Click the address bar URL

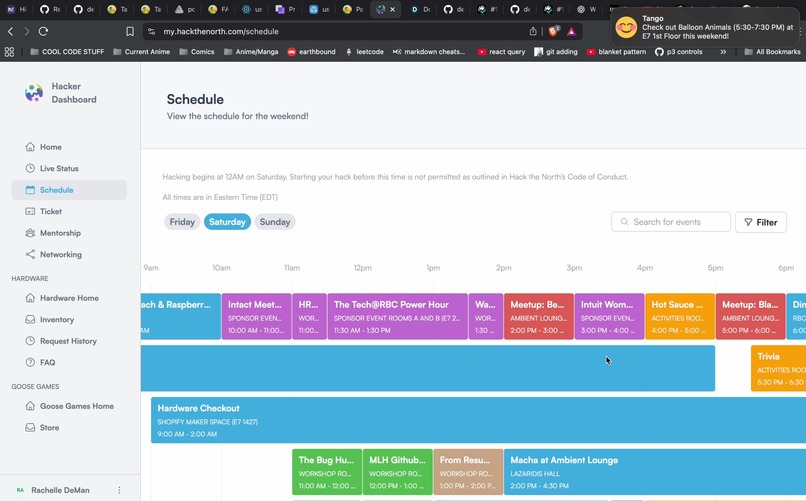(221, 31)
